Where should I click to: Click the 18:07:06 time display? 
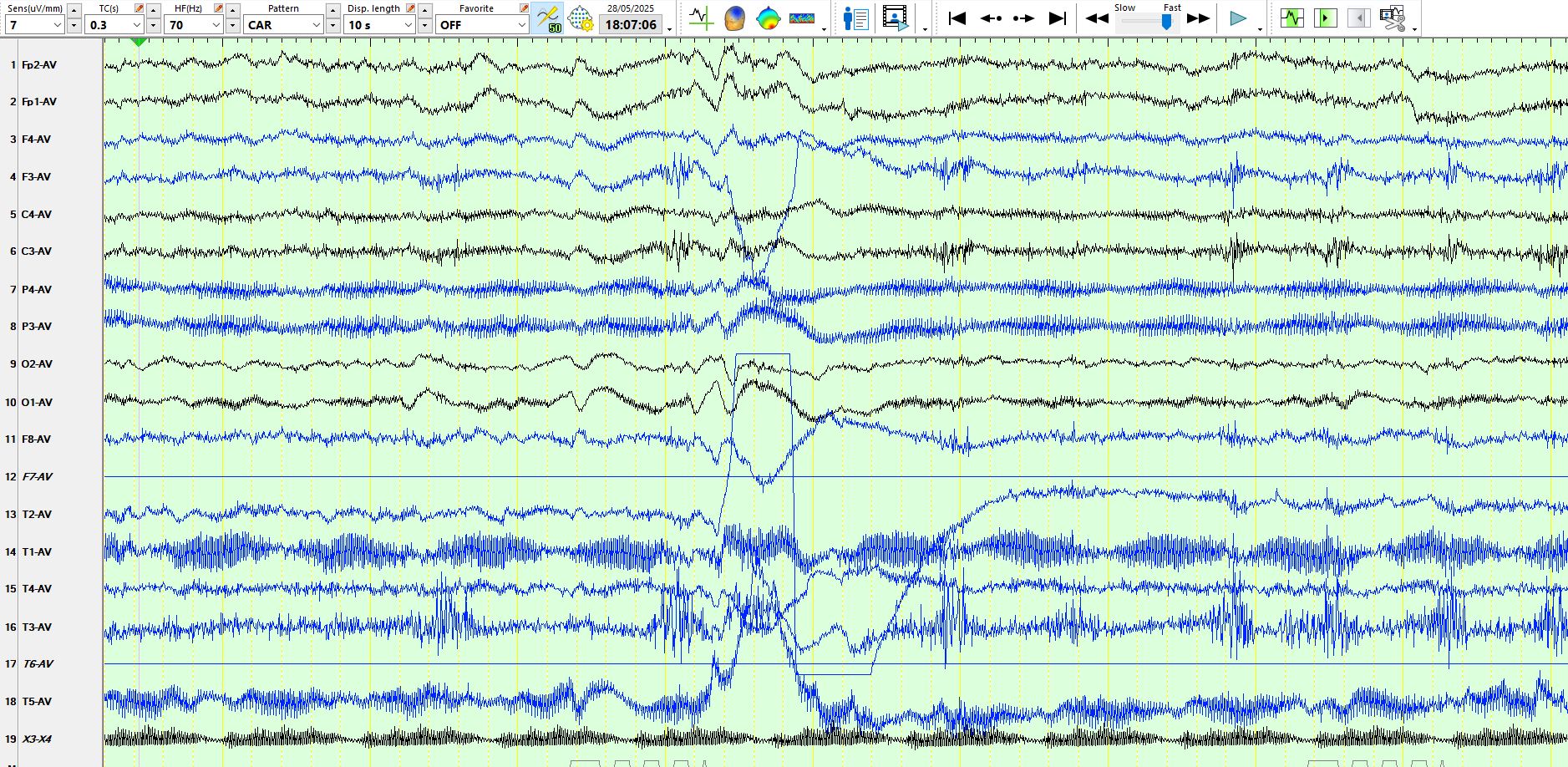tap(631, 25)
